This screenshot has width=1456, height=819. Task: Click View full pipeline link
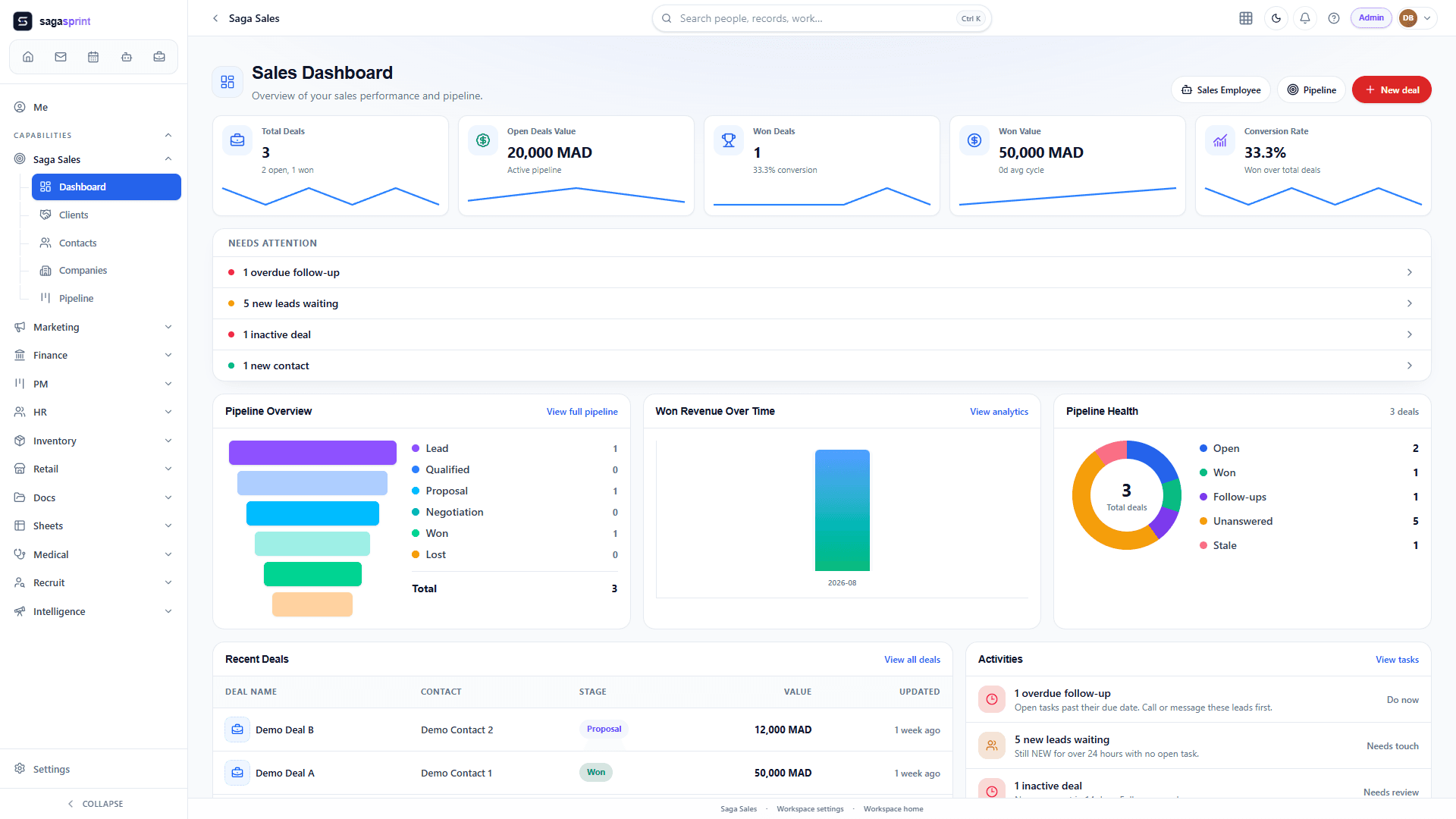click(x=582, y=412)
